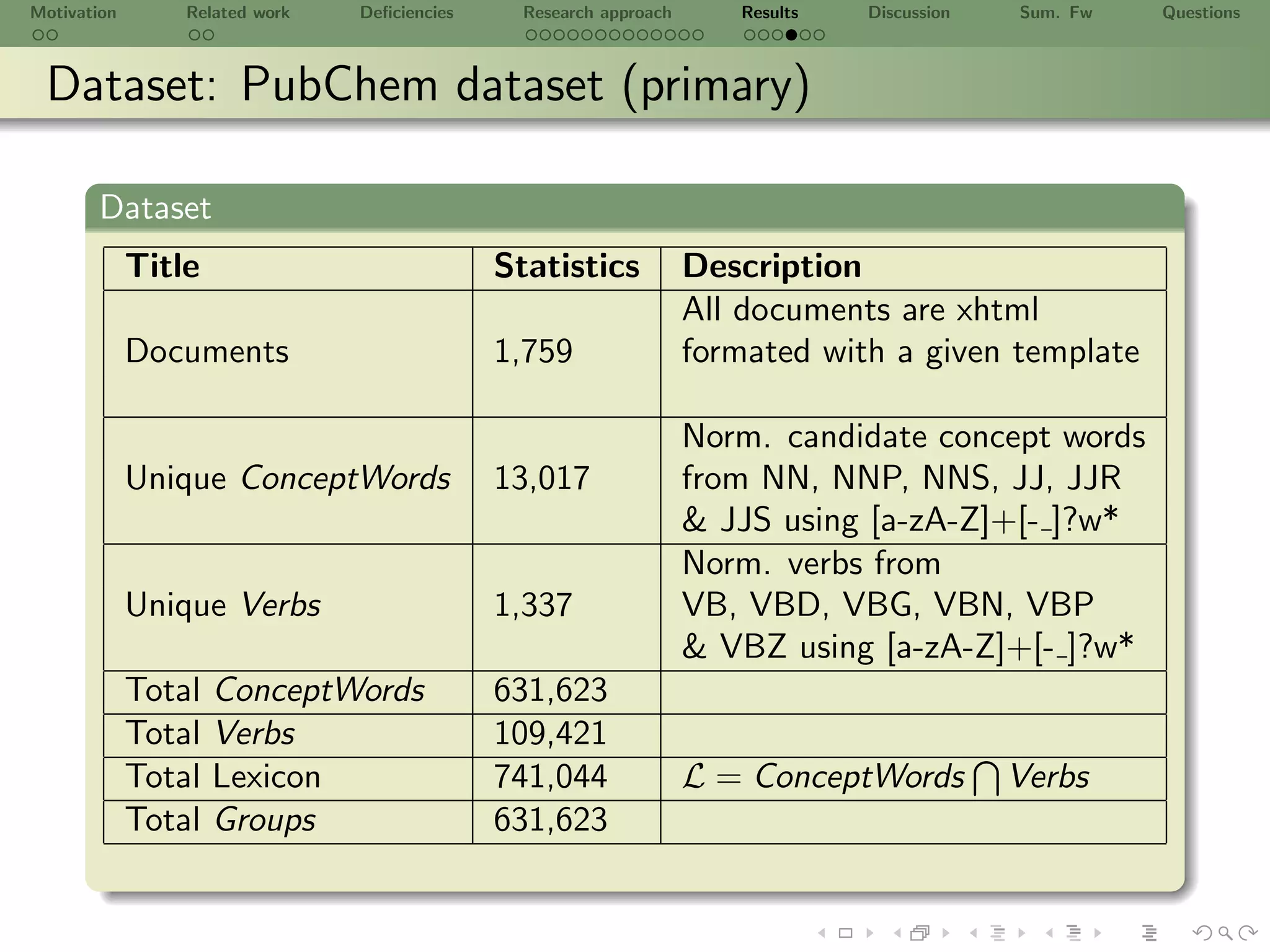
Task: Click the single slide rectangle icon
Action: tap(845, 933)
